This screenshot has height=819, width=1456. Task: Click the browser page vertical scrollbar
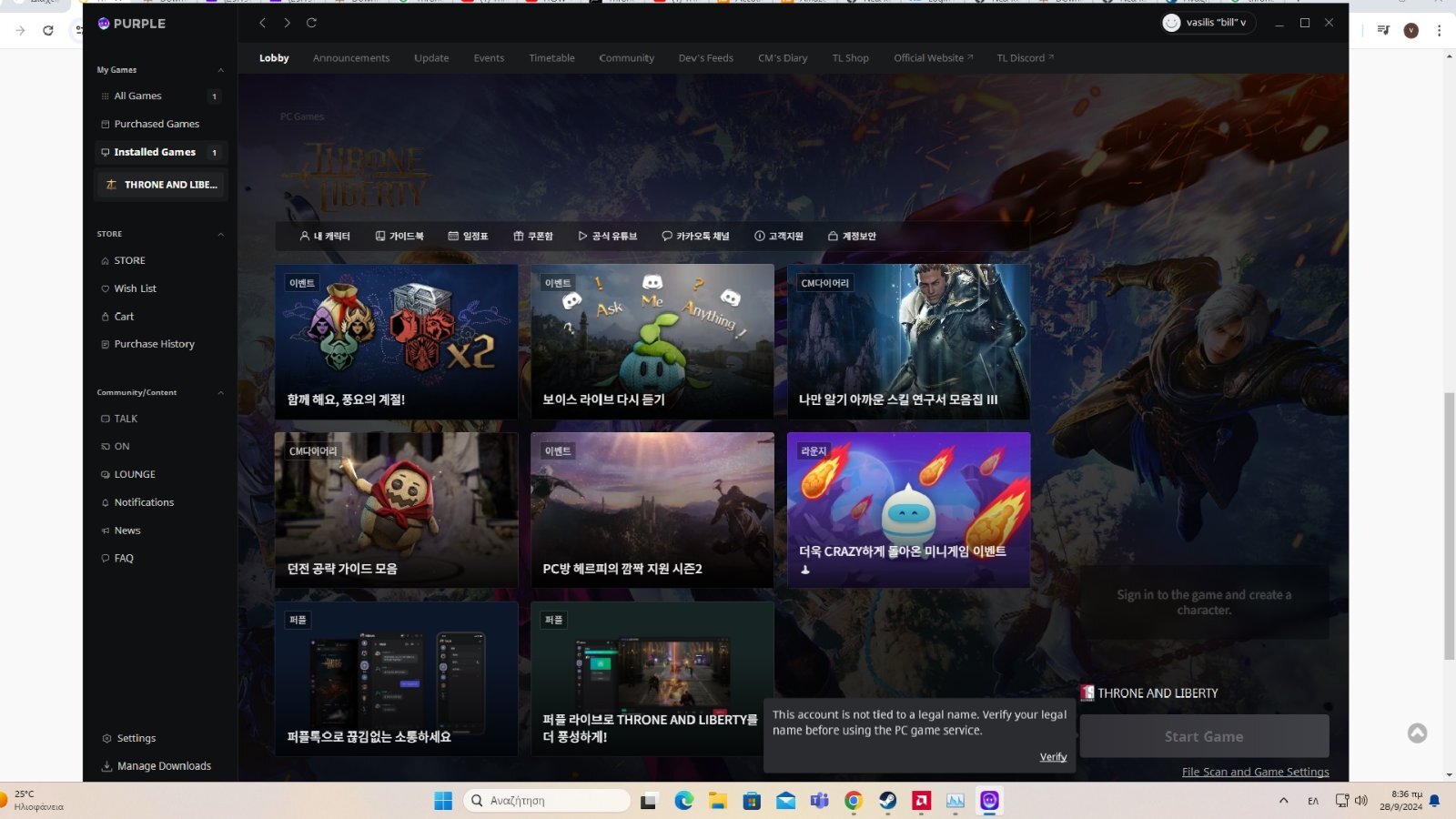[x=1449, y=526]
